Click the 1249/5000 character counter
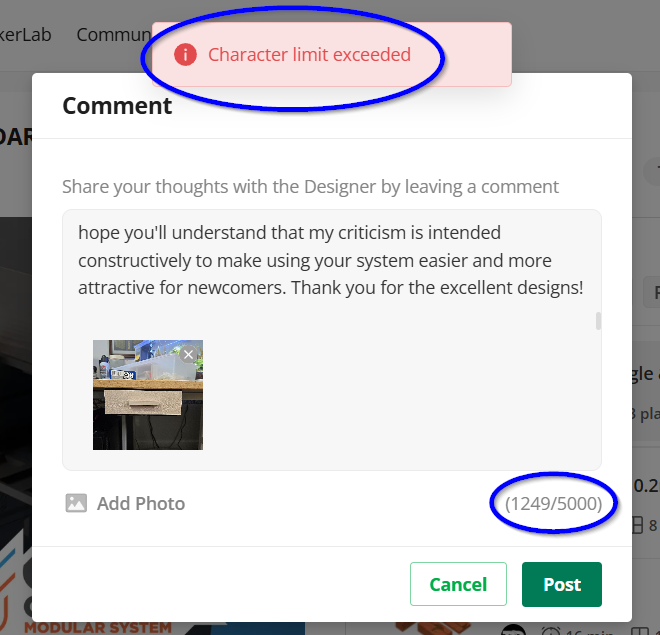This screenshot has height=635, width=660. pyautogui.click(x=554, y=503)
